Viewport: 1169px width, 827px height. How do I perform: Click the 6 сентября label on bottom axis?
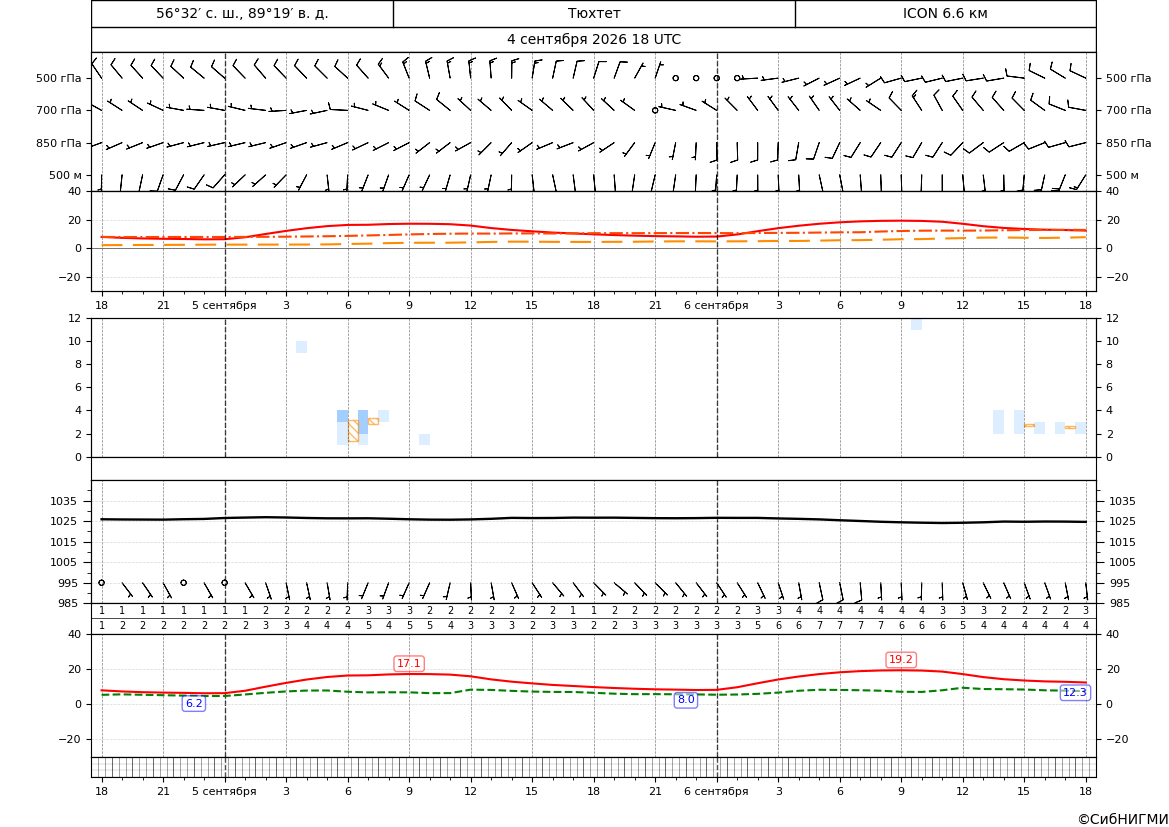point(716,791)
